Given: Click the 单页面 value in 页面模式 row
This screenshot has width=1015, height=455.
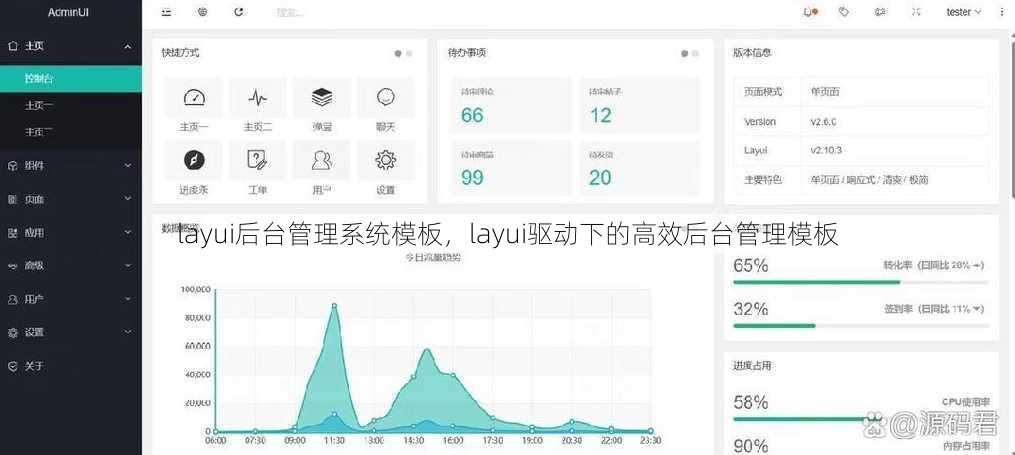Looking at the screenshot, I should pyautogui.click(x=825, y=92).
